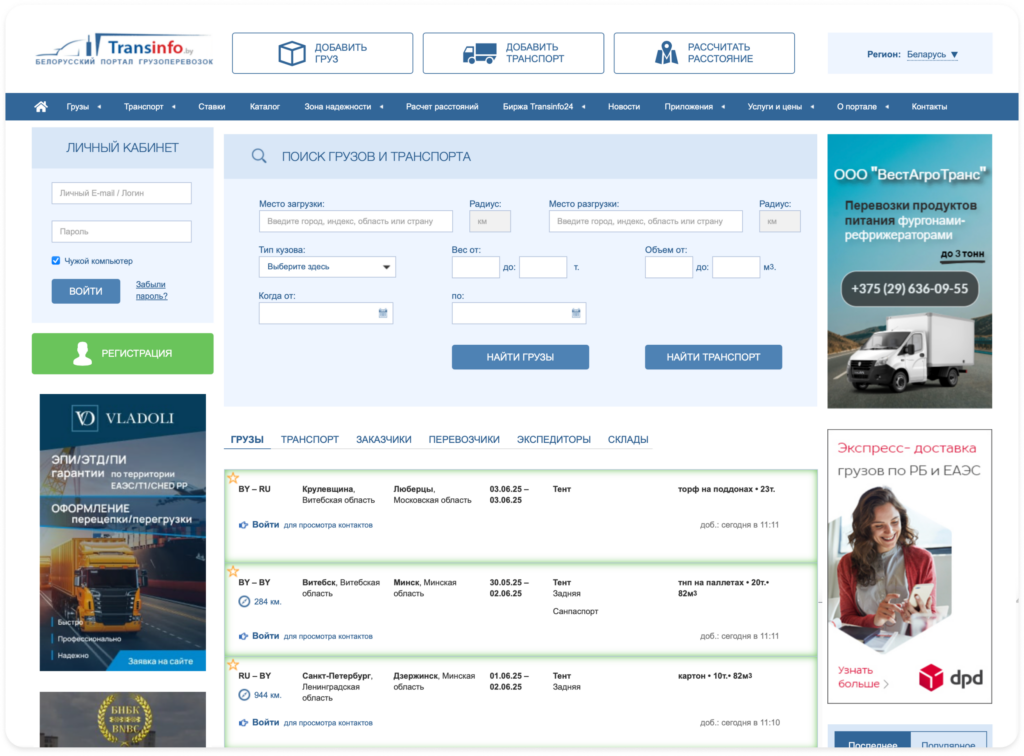This screenshot has height=756, width=1024.
Task: Open calendar icon in 'Когда от' field
Action: (x=382, y=314)
